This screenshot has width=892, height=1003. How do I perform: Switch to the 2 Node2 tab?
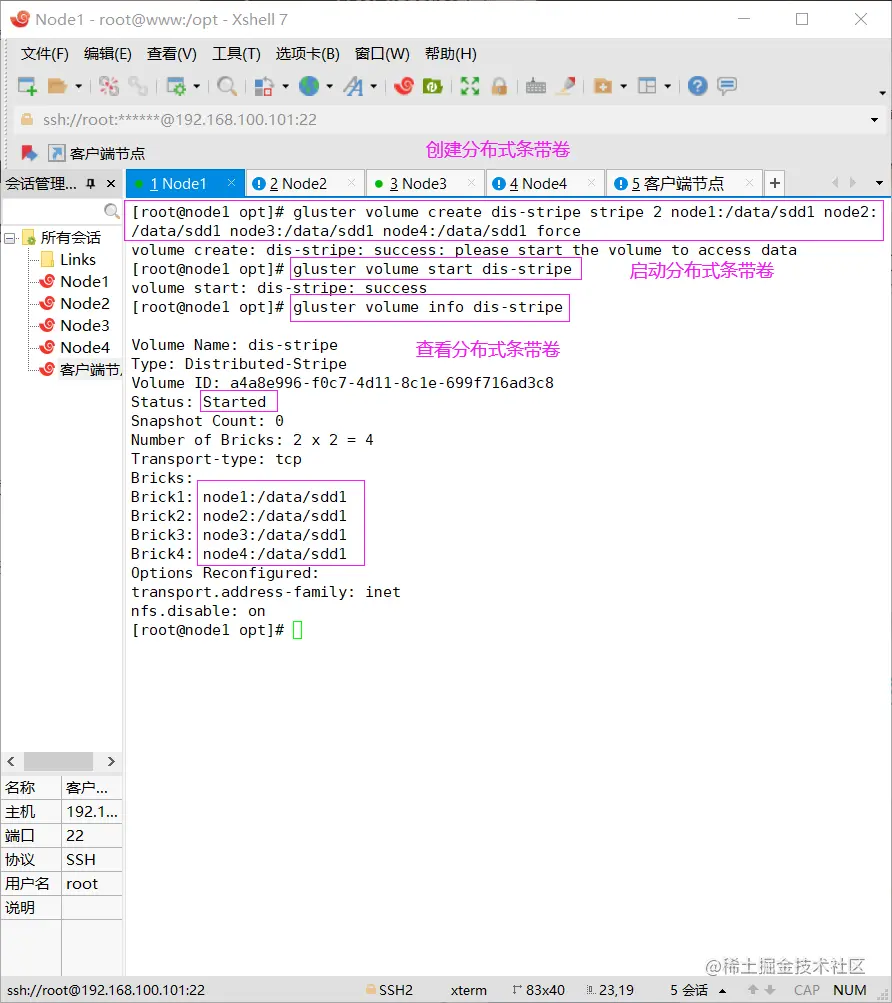click(305, 184)
